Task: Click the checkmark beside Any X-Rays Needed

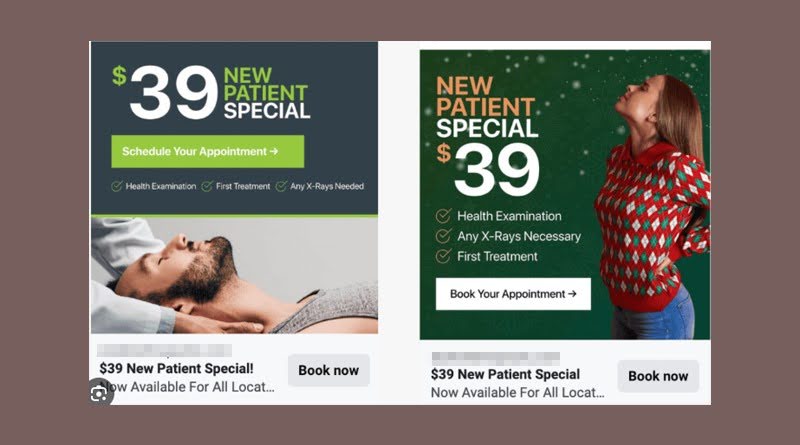Action: click(x=281, y=186)
